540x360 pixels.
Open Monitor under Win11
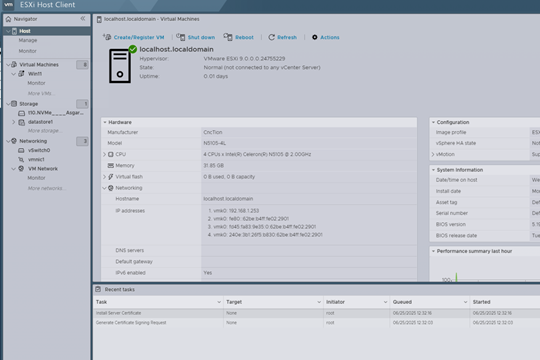pos(36,83)
